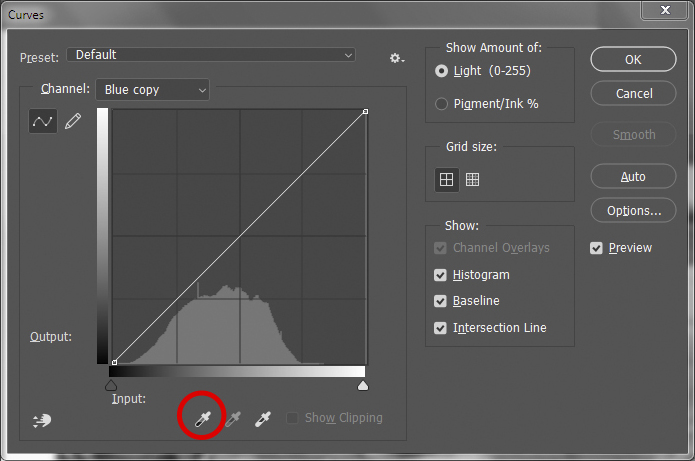Select the gray point eyedropper
The height and width of the screenshot is (461, 695).
[233, 420]
